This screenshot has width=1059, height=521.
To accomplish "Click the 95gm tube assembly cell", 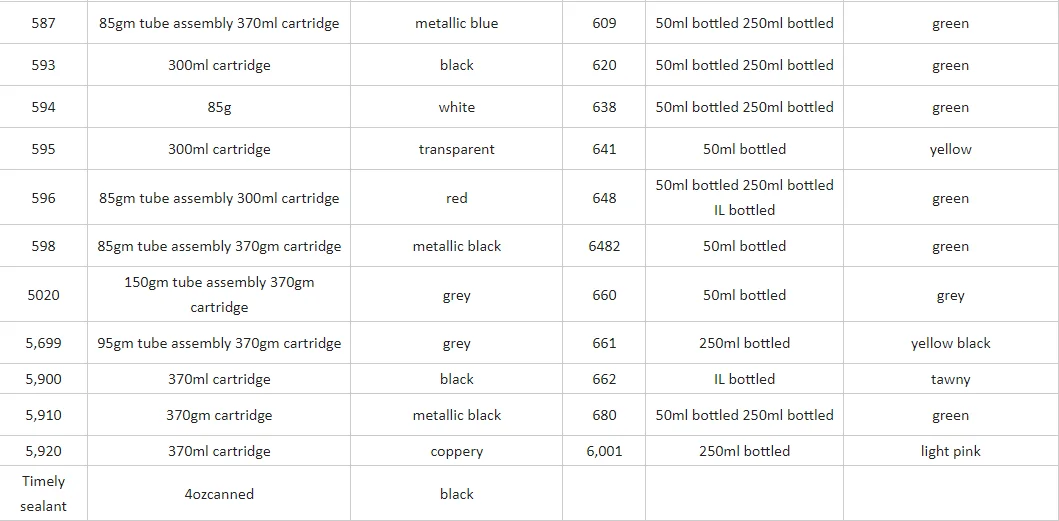I will 219,343.
